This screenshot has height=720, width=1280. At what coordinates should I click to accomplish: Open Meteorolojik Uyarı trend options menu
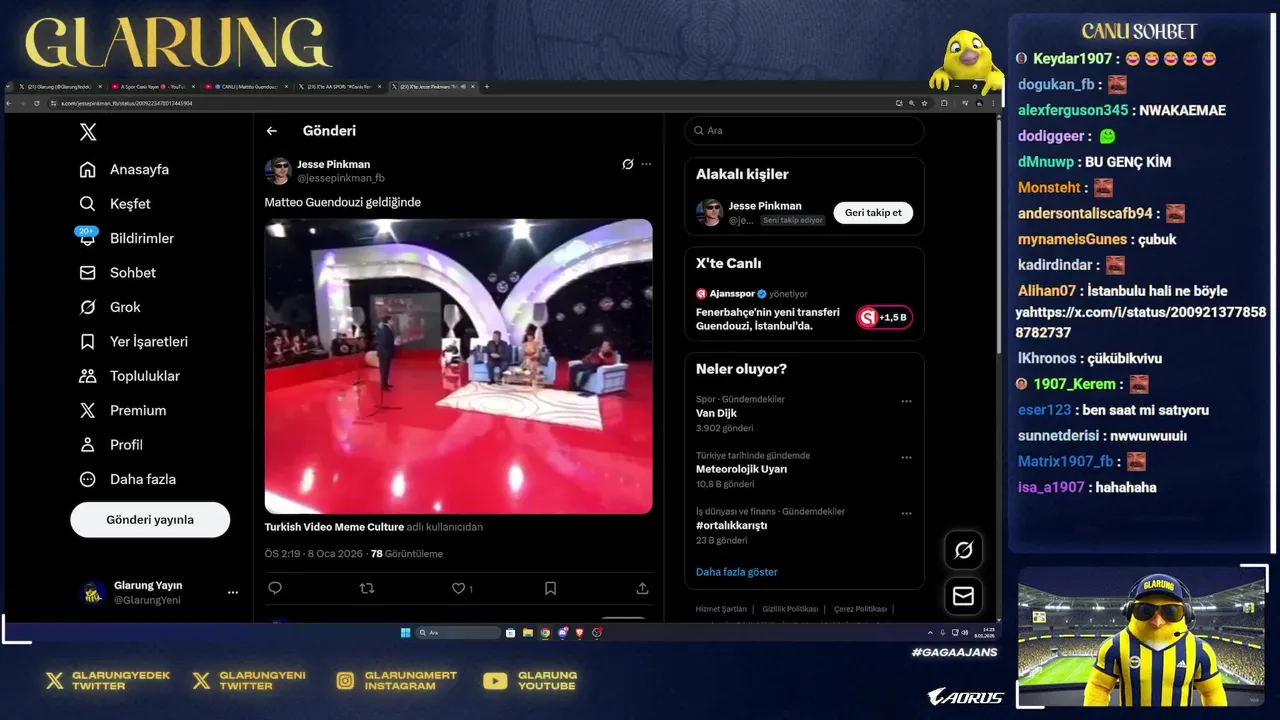point(906,457)
